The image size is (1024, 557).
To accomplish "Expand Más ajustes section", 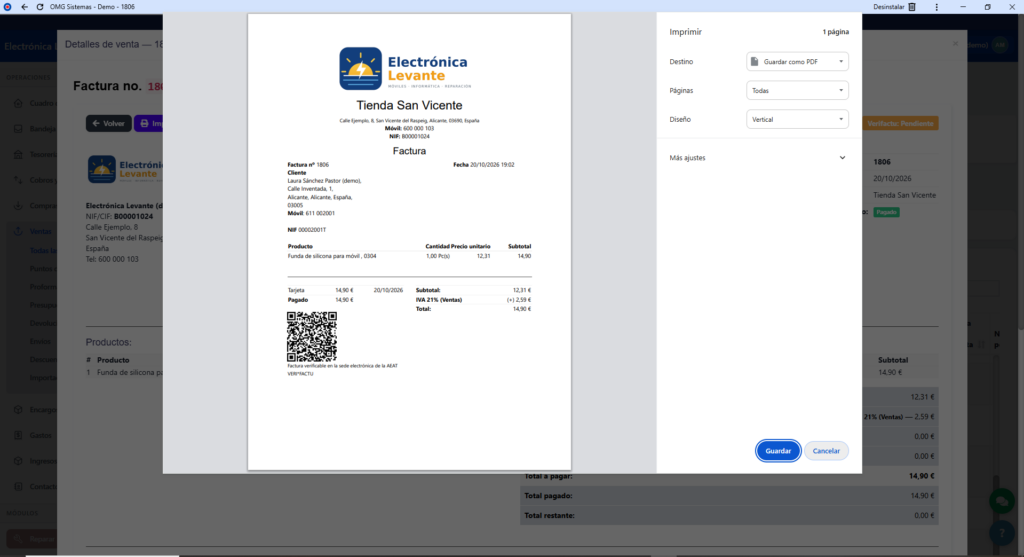I will (x=758, y=157).
